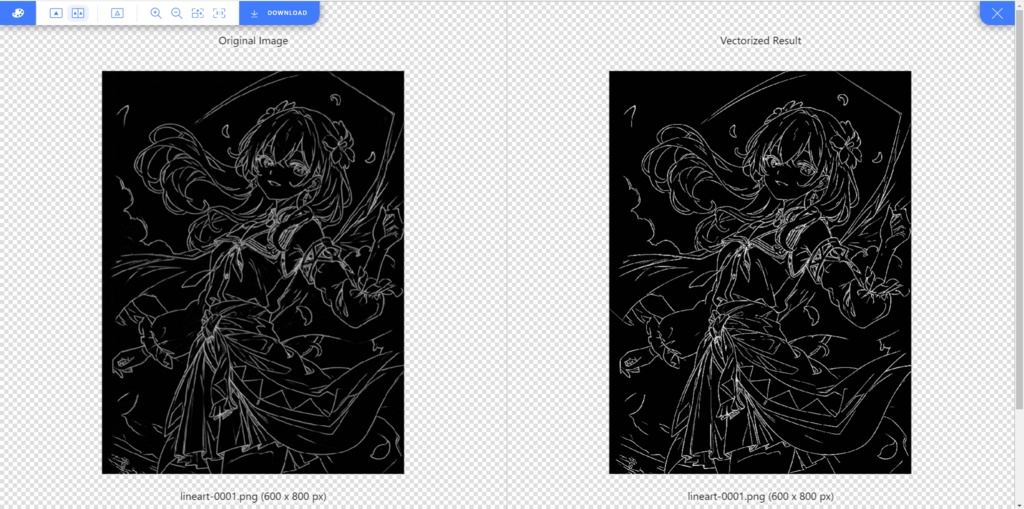Click the vectorized result image
This screenshot has width=1024, height=509.
[760, 272]
